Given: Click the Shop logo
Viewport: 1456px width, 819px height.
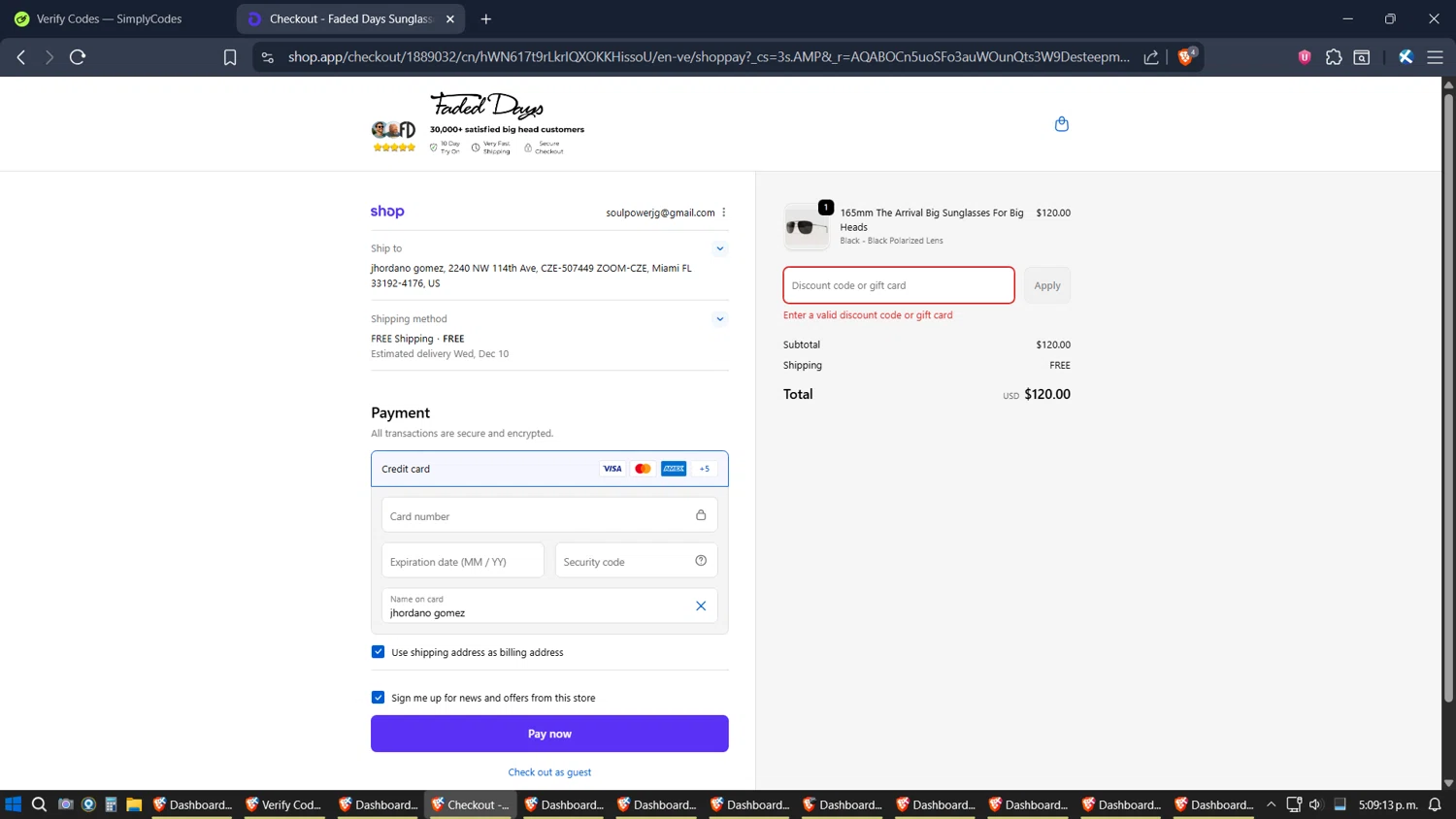Looking at the screenshot, I should click(387, 212).
